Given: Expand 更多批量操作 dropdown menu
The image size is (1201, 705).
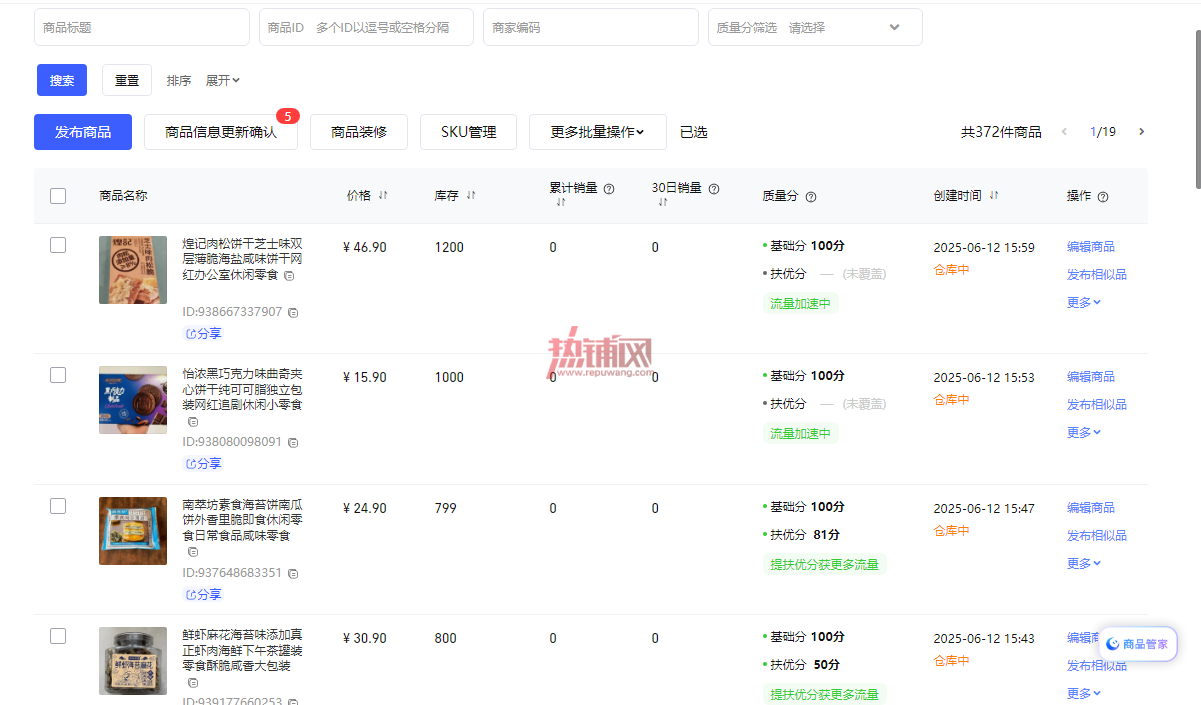Looking at the screenshot, I should click(x=598, y=132).
